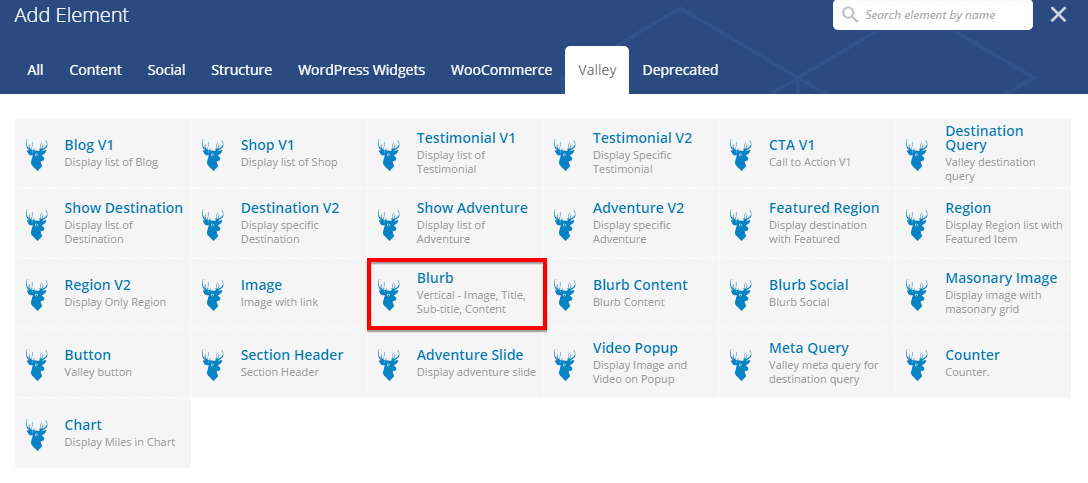Open the Deprecated tab
Image resolution: width=1088 pixels, height=483 pixels.
click(x=680, y=70)
